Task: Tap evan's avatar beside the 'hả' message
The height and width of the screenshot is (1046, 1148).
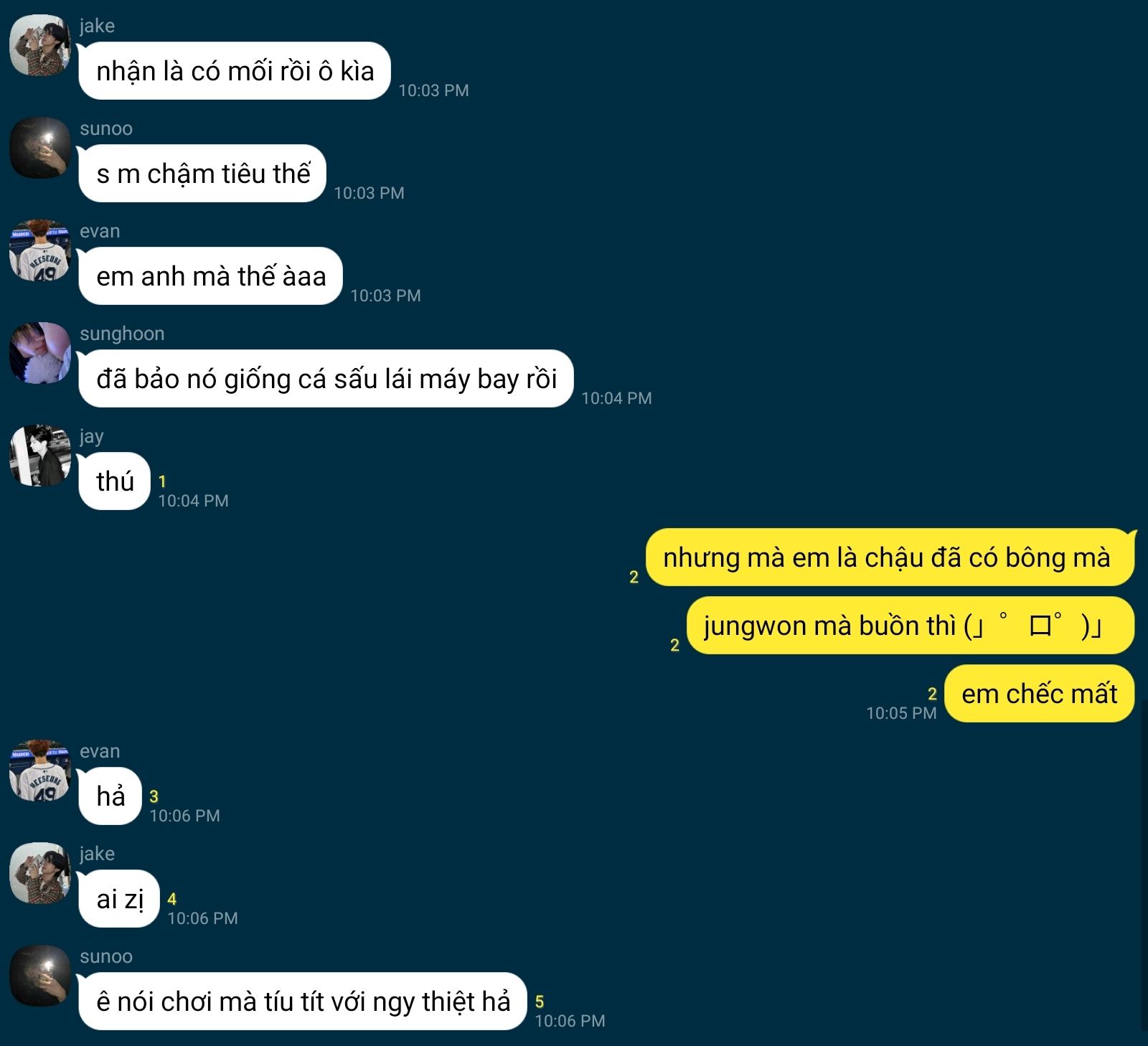Action: (x=40, y=771)
